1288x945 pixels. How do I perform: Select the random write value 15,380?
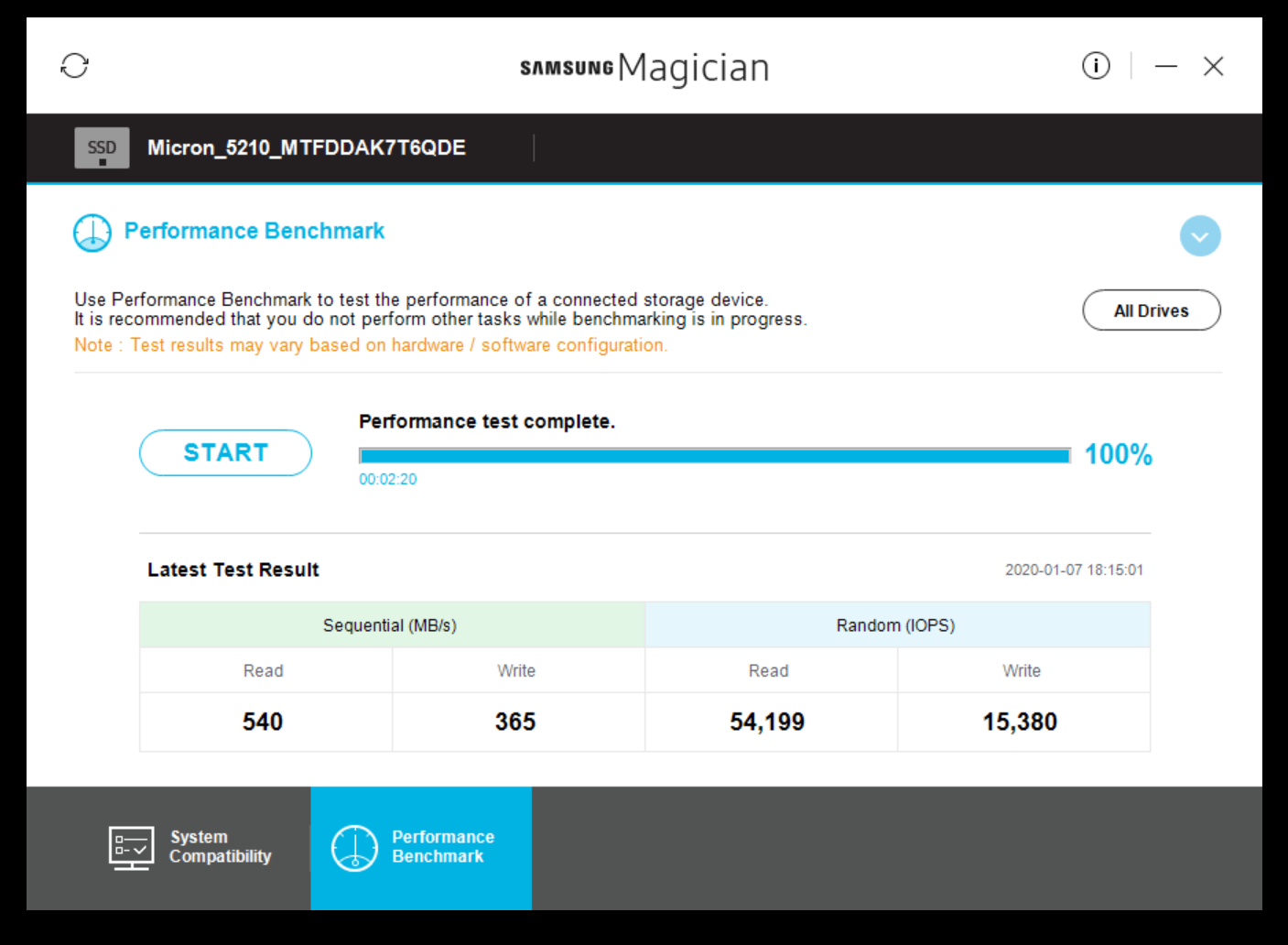[1020, 722]
